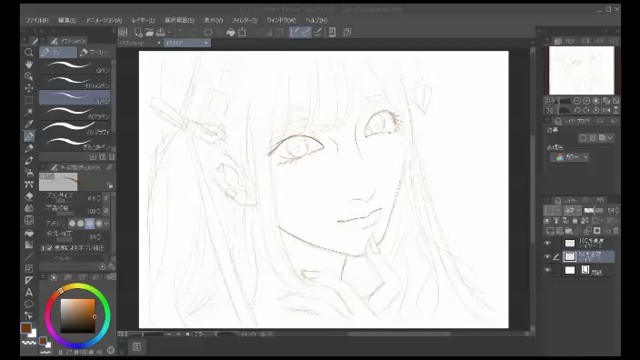Select the Text tool (A icon)
Screen dimensions: 640x360
pyautogui.click(x=29, y=292)
